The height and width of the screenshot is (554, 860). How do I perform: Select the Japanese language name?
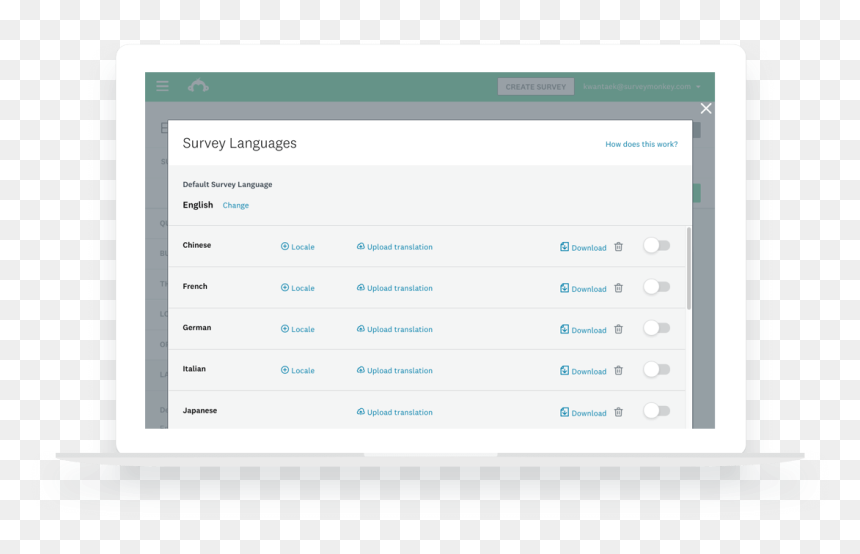(200, 410)
